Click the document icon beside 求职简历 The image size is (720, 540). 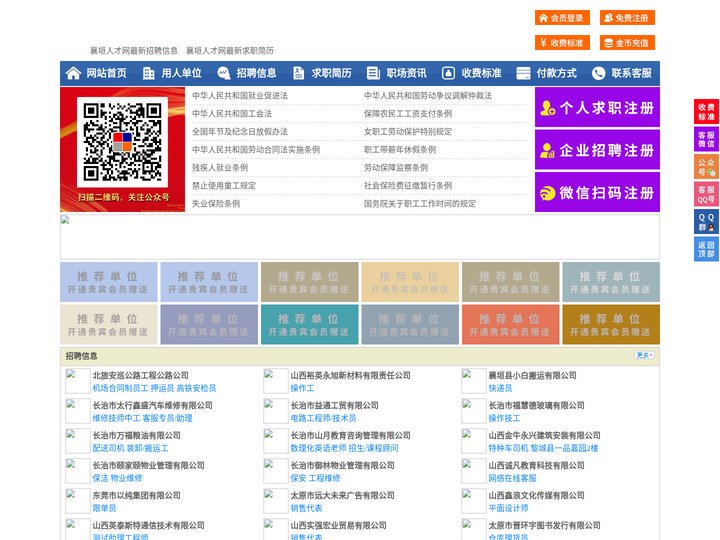tap(298, 73)
